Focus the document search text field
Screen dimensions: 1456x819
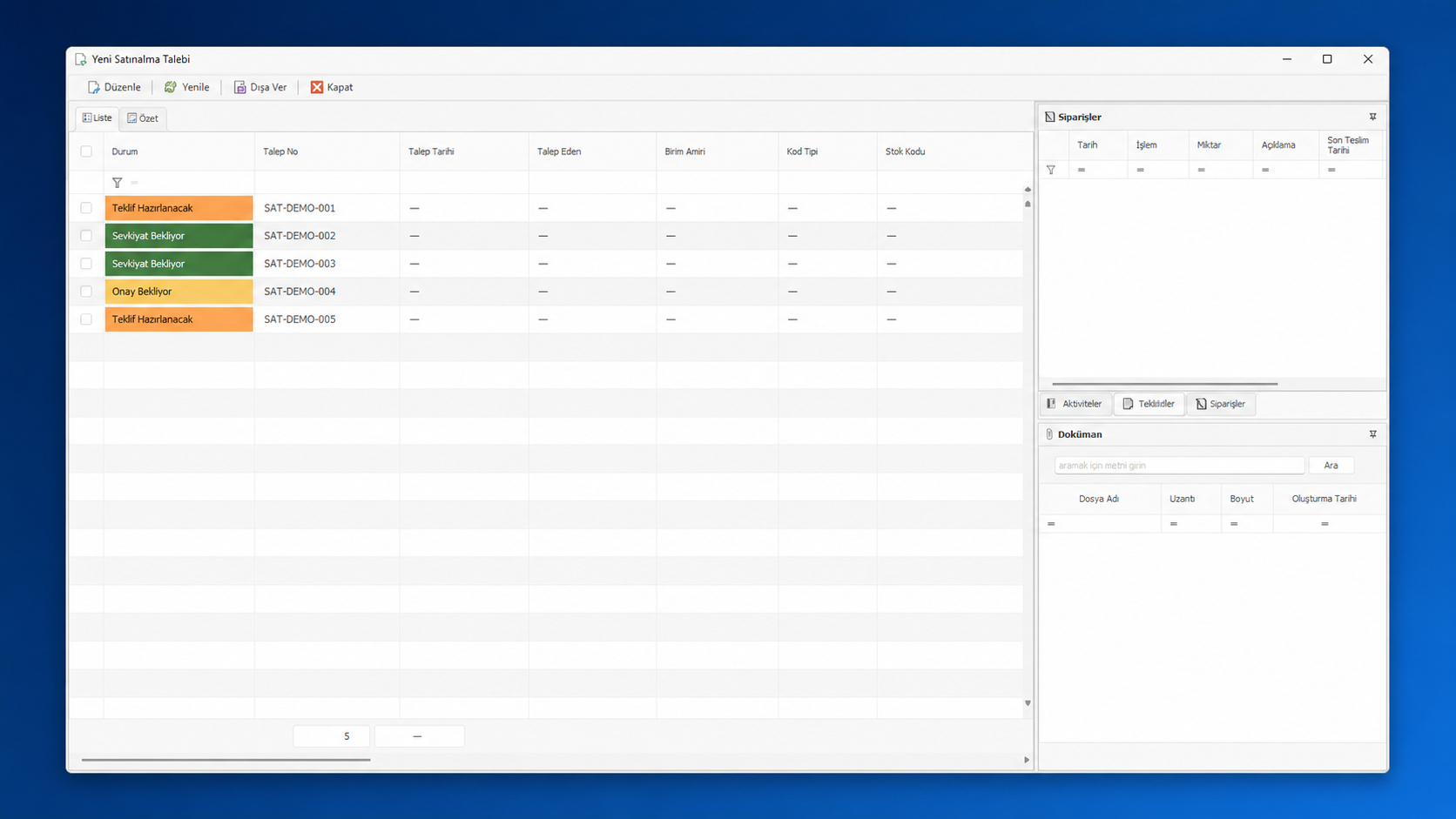tap(1179, 466)
